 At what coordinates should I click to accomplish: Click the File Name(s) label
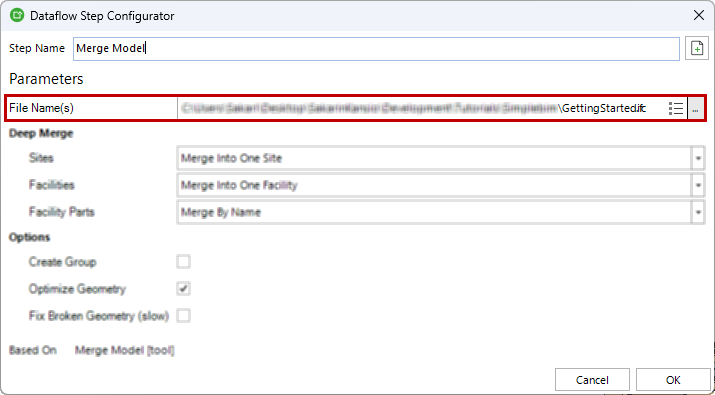point(41,108)
